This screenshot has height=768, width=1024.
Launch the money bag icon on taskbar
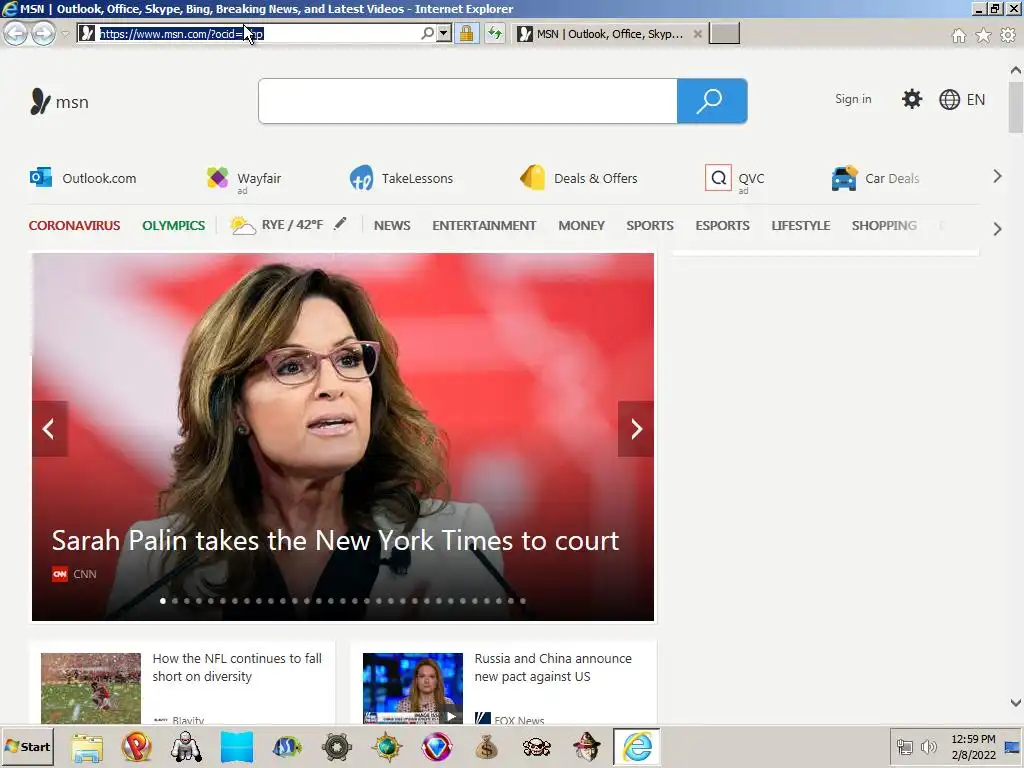pos(487,747)
